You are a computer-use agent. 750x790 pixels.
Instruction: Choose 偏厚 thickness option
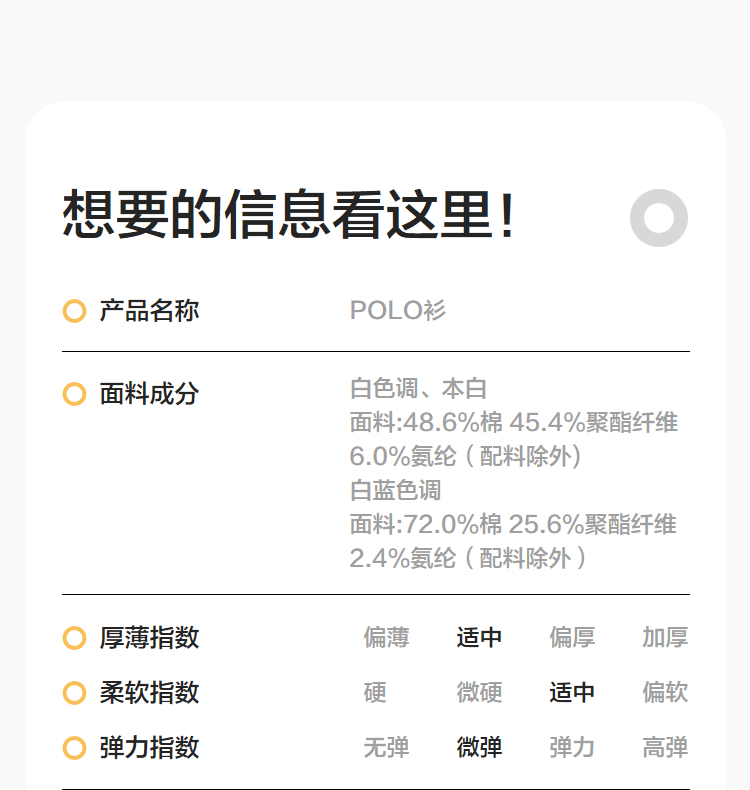pos(572,638)
